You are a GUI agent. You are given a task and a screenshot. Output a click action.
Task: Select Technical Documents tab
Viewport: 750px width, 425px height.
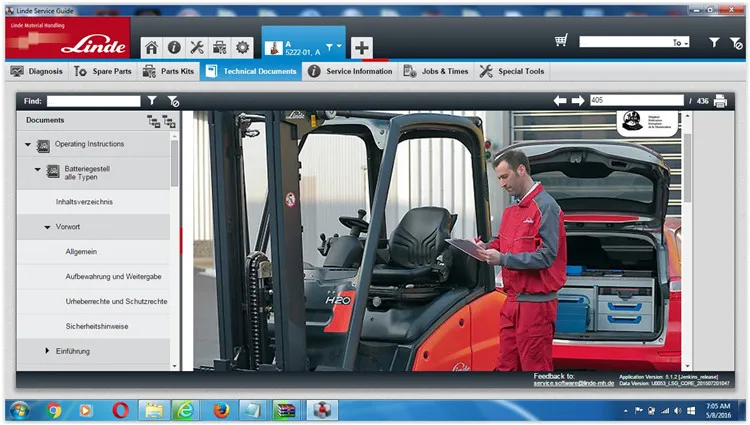tap(251, 71)
